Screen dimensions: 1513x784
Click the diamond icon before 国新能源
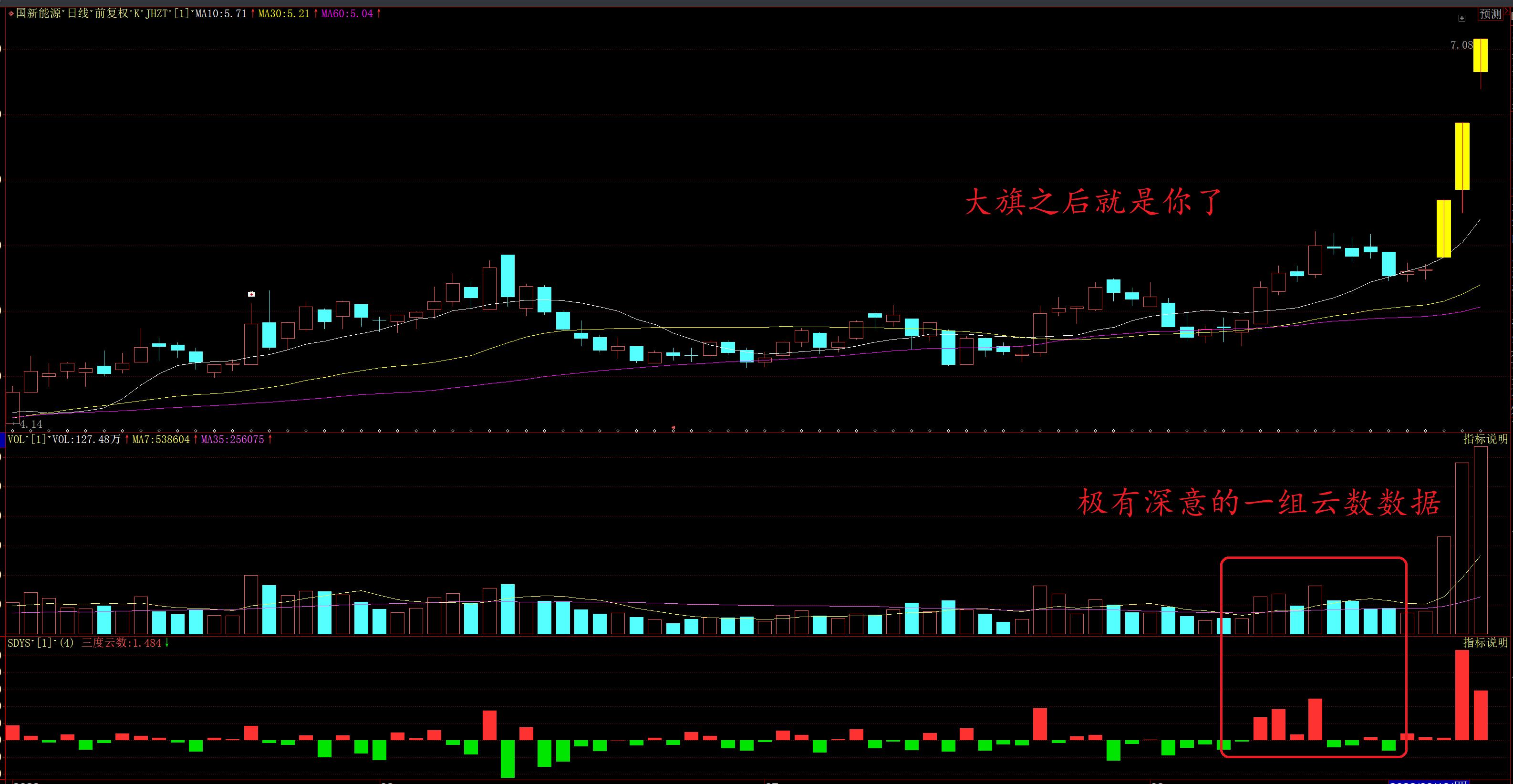point(10,14)
